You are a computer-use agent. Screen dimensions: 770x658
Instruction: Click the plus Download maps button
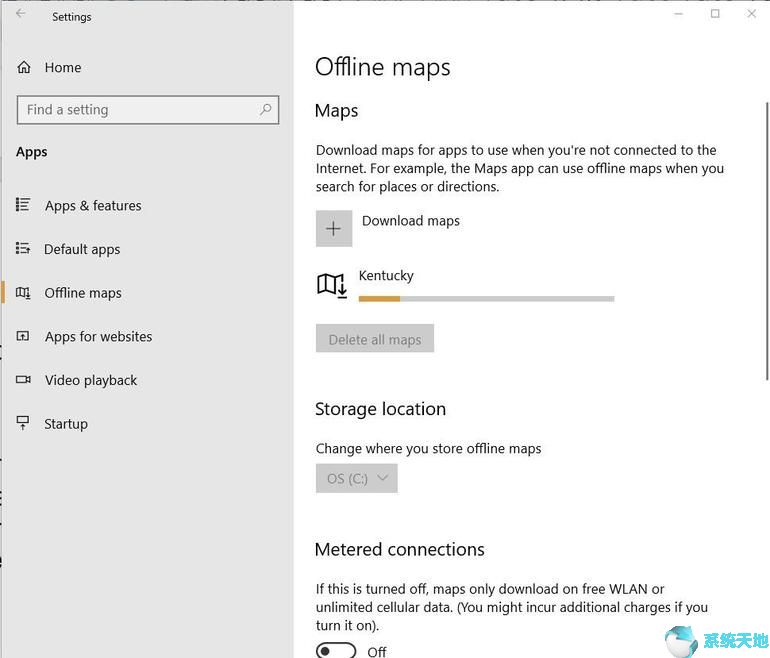click(334, 228)
